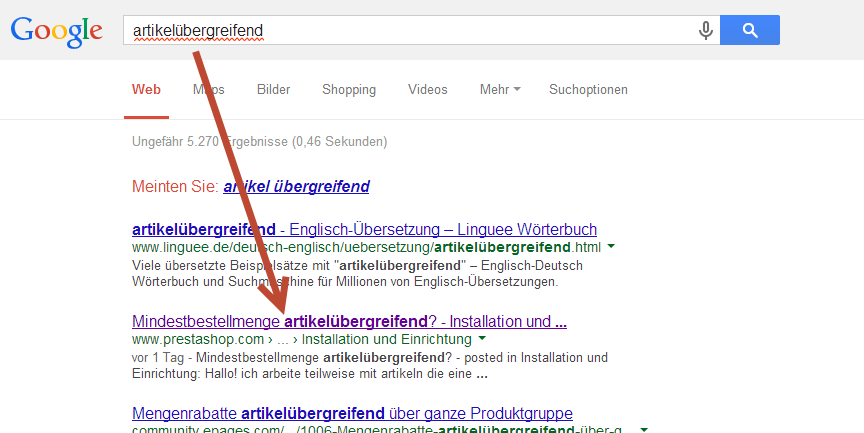Expand the arrow next to the prestashop.com URL
Image resolution: width=864 pixels, height=433 pixels.
pyautogui.click(x=482, y=338)
